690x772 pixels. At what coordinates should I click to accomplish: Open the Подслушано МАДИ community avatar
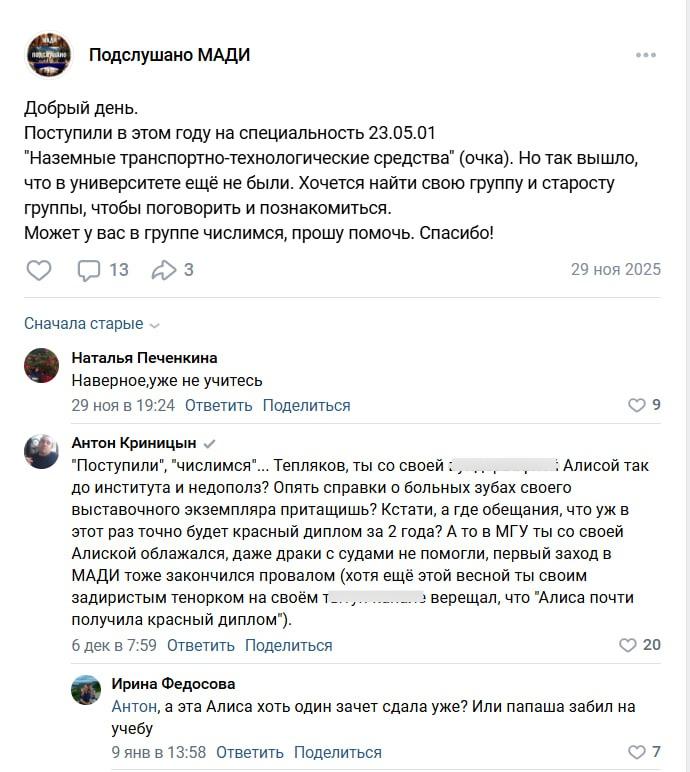49,55
